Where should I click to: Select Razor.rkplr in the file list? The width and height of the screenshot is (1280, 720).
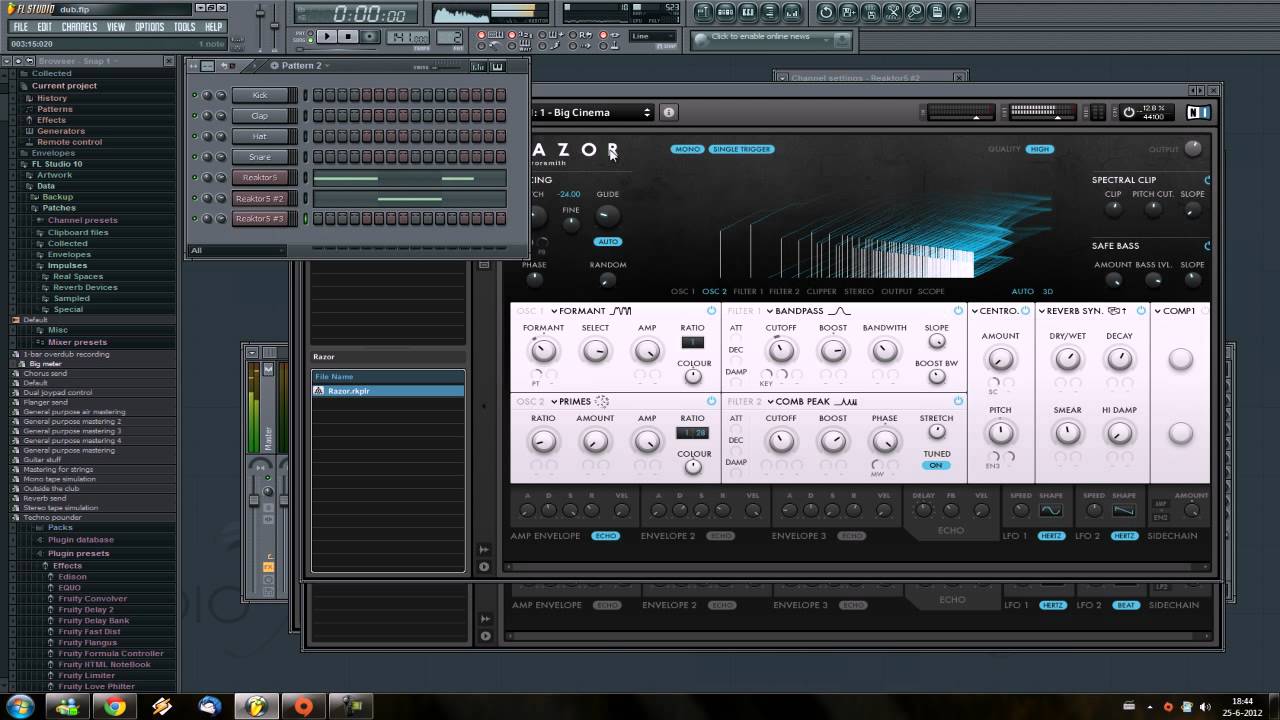point(388,390)
